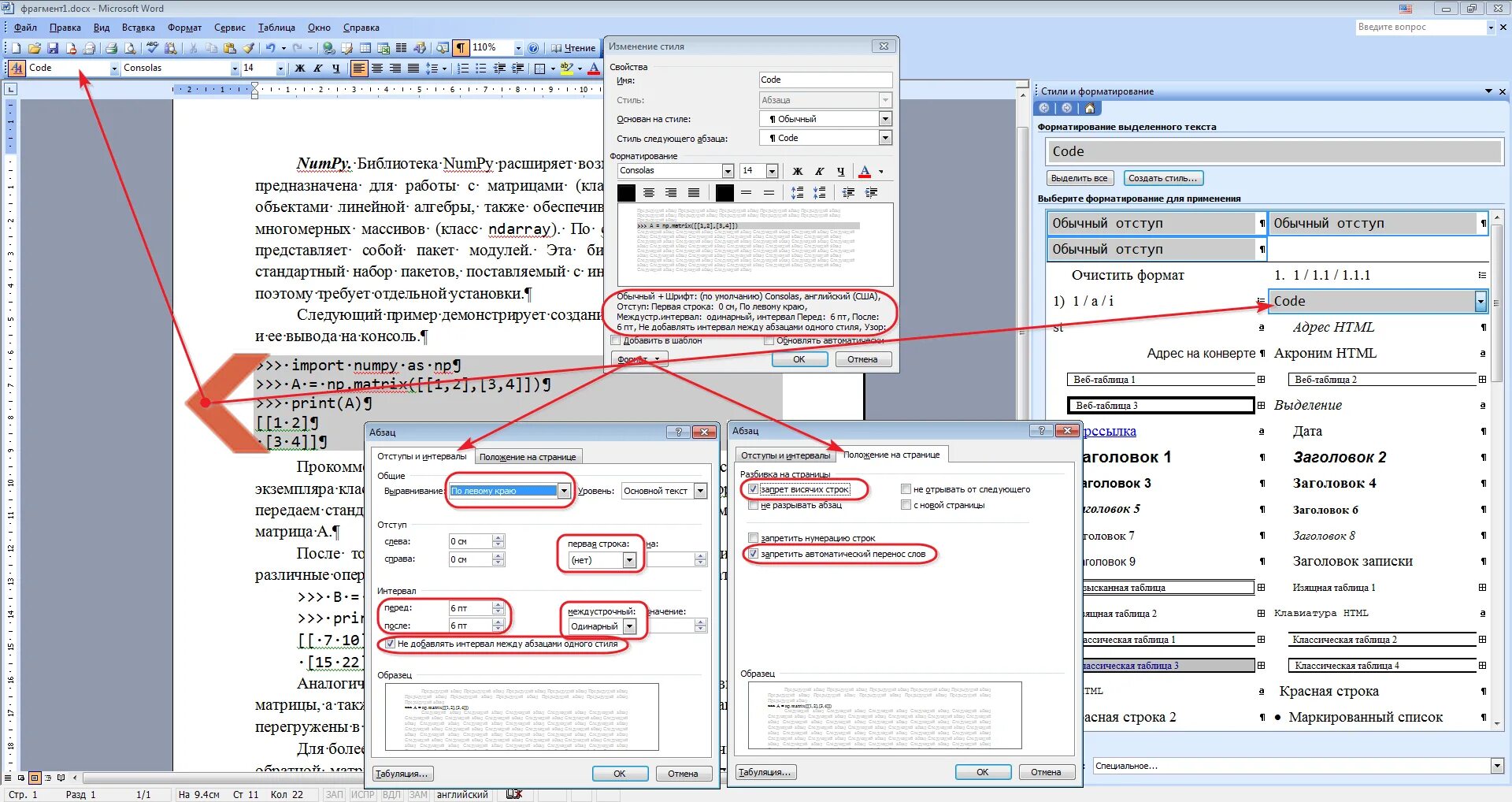Open Styles and Formatting pane icon
This screenshot has width=1512, height=802.
click(17, 68)
